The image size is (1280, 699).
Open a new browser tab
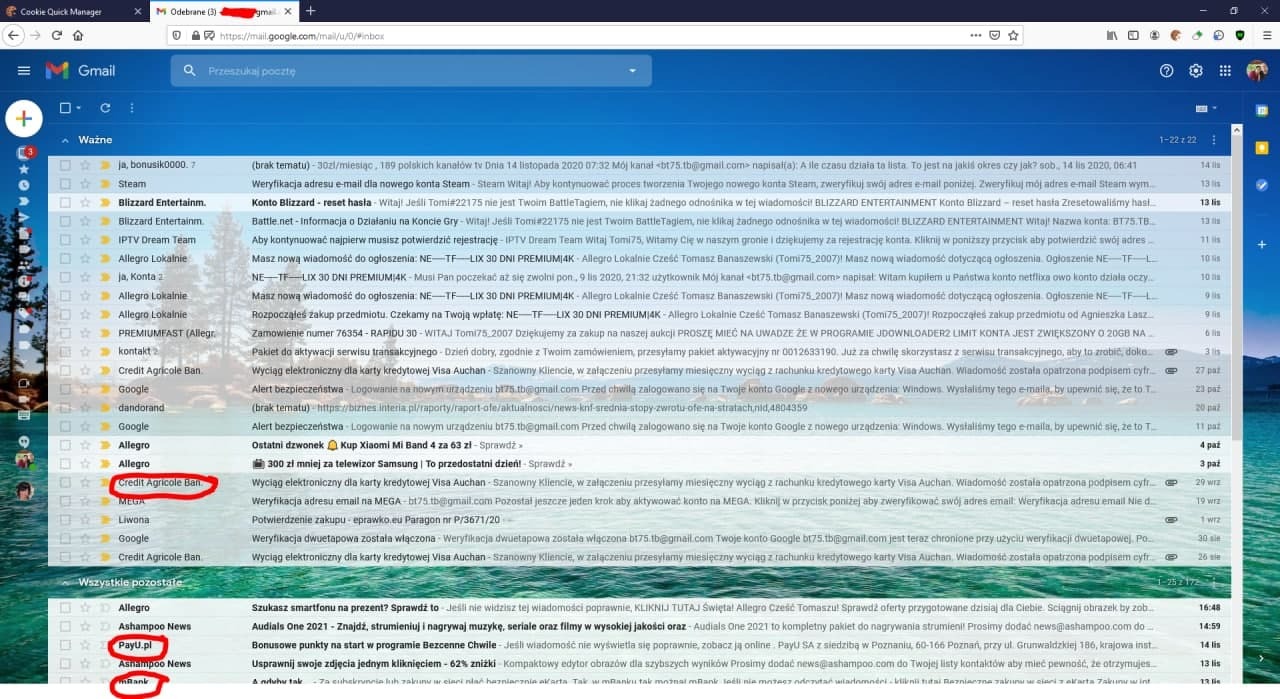[x=310, y=10]
